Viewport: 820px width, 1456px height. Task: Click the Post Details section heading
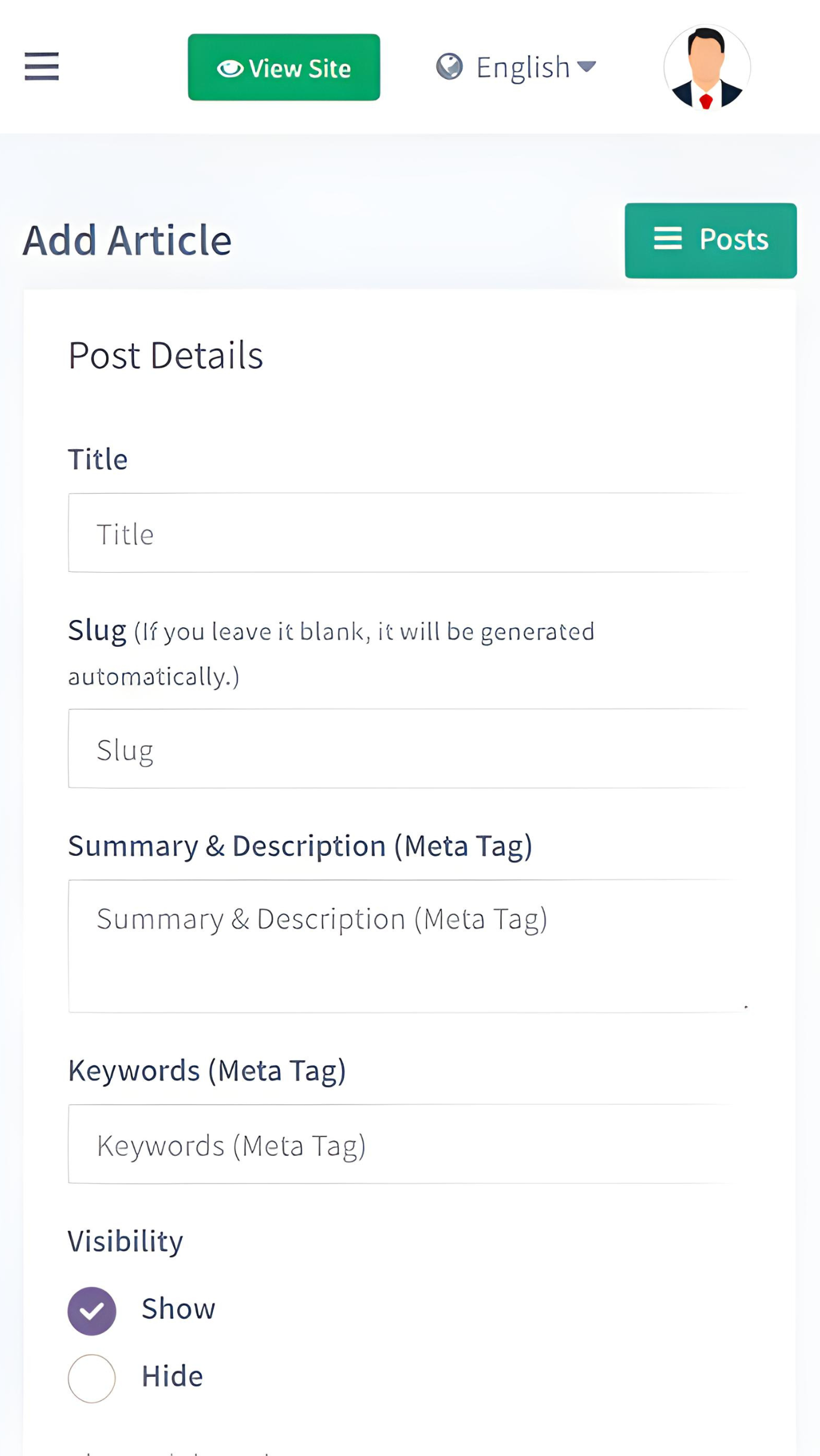point(165,356)
